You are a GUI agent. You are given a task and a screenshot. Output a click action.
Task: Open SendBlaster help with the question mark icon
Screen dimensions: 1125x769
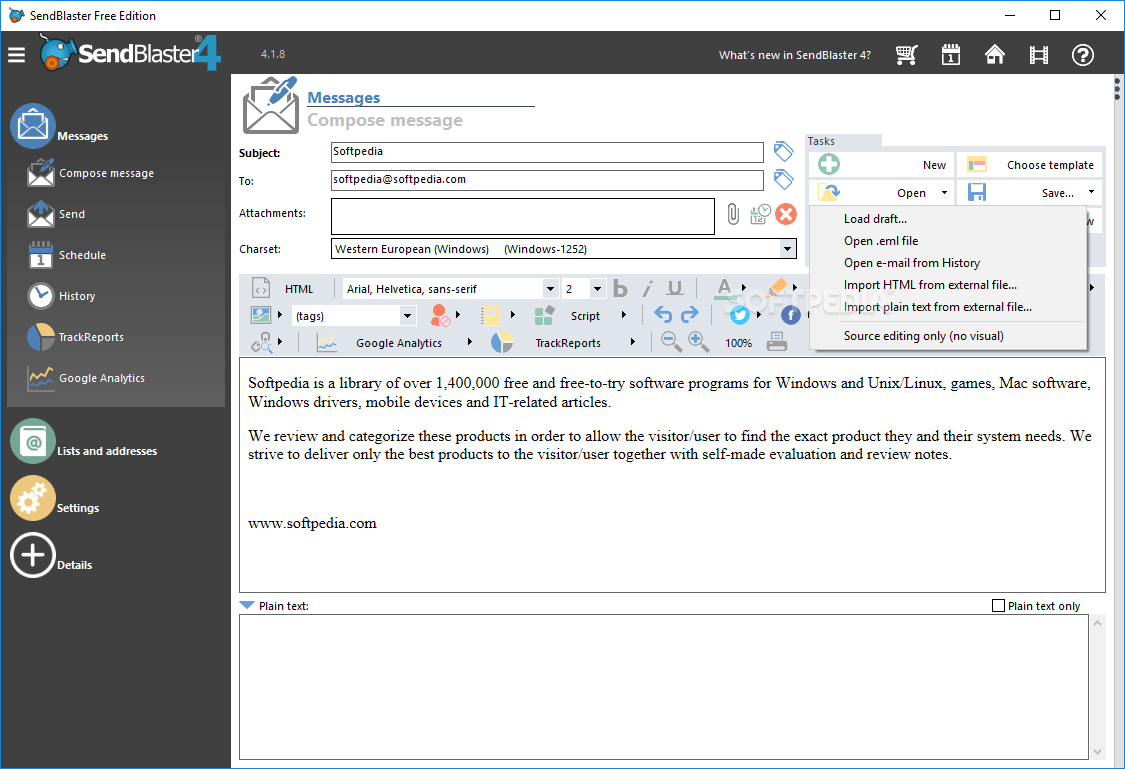pos(1083,55)
